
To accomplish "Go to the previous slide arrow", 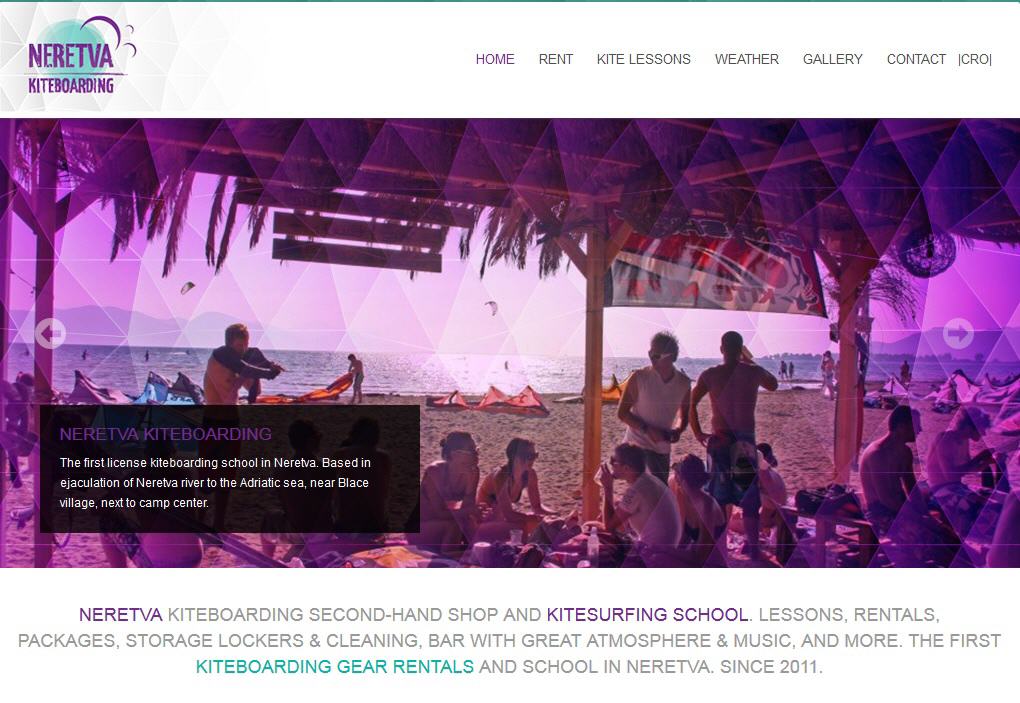I will [x=50, y=334].
